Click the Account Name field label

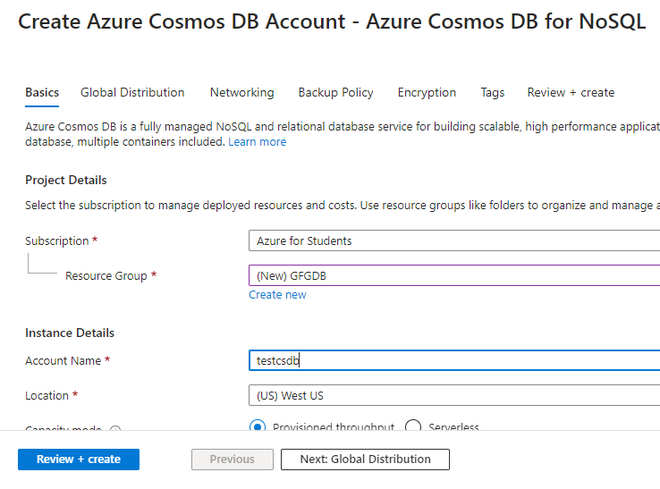63,360
